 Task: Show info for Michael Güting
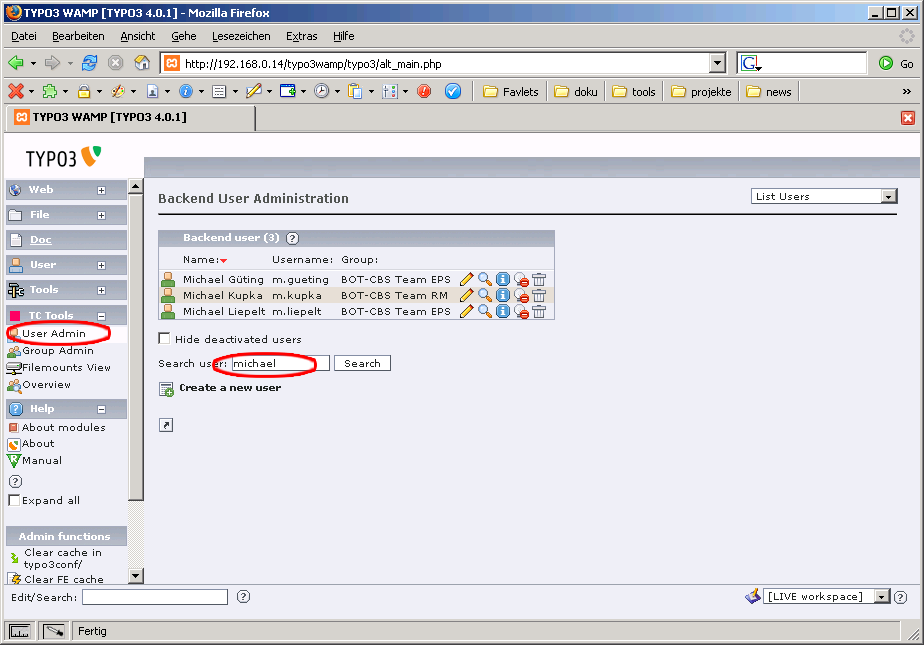(503, 279)
